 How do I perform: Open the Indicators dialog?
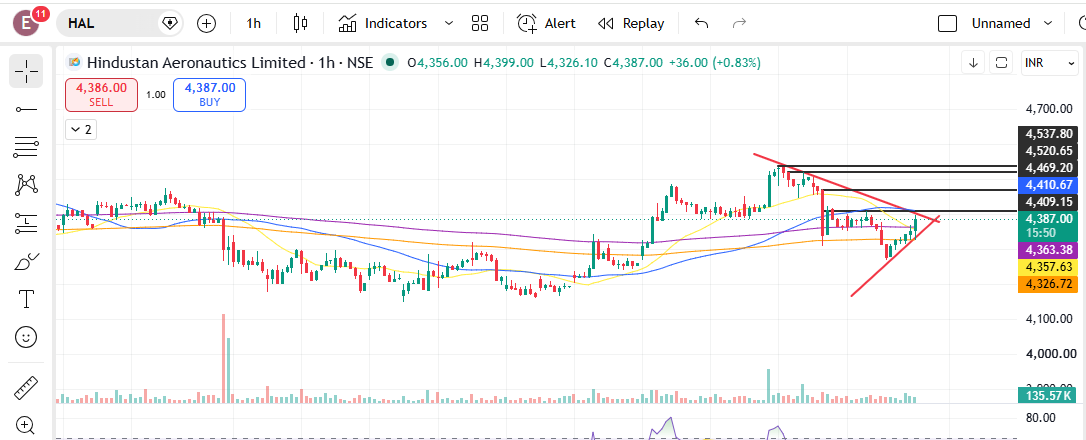click(382, 24)
